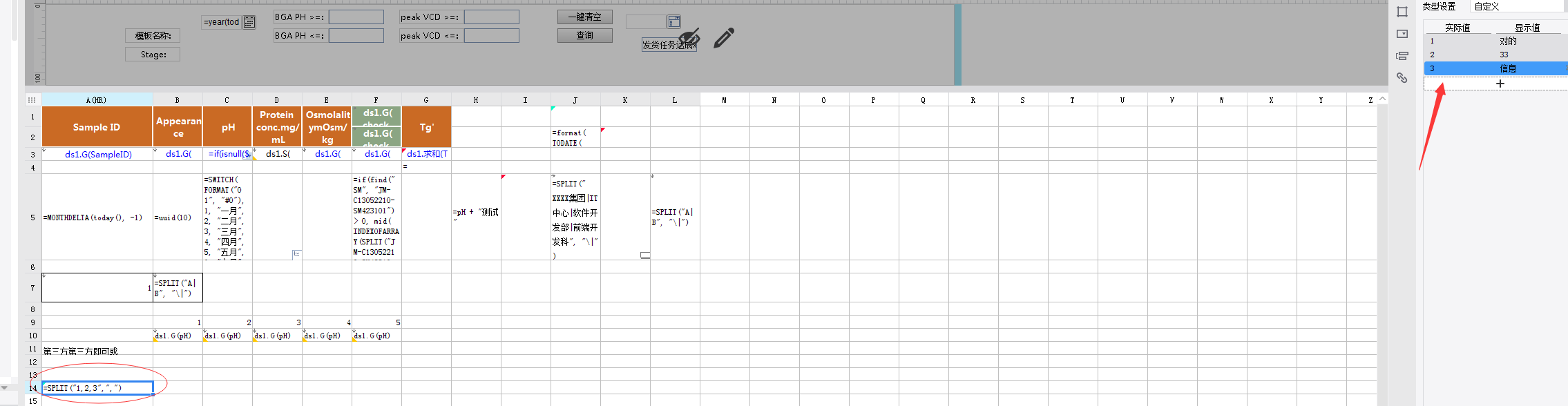Screen dimensions: 1568x406
Task: Click the teal parameter pane right edge bar
Action: [957, 44]
